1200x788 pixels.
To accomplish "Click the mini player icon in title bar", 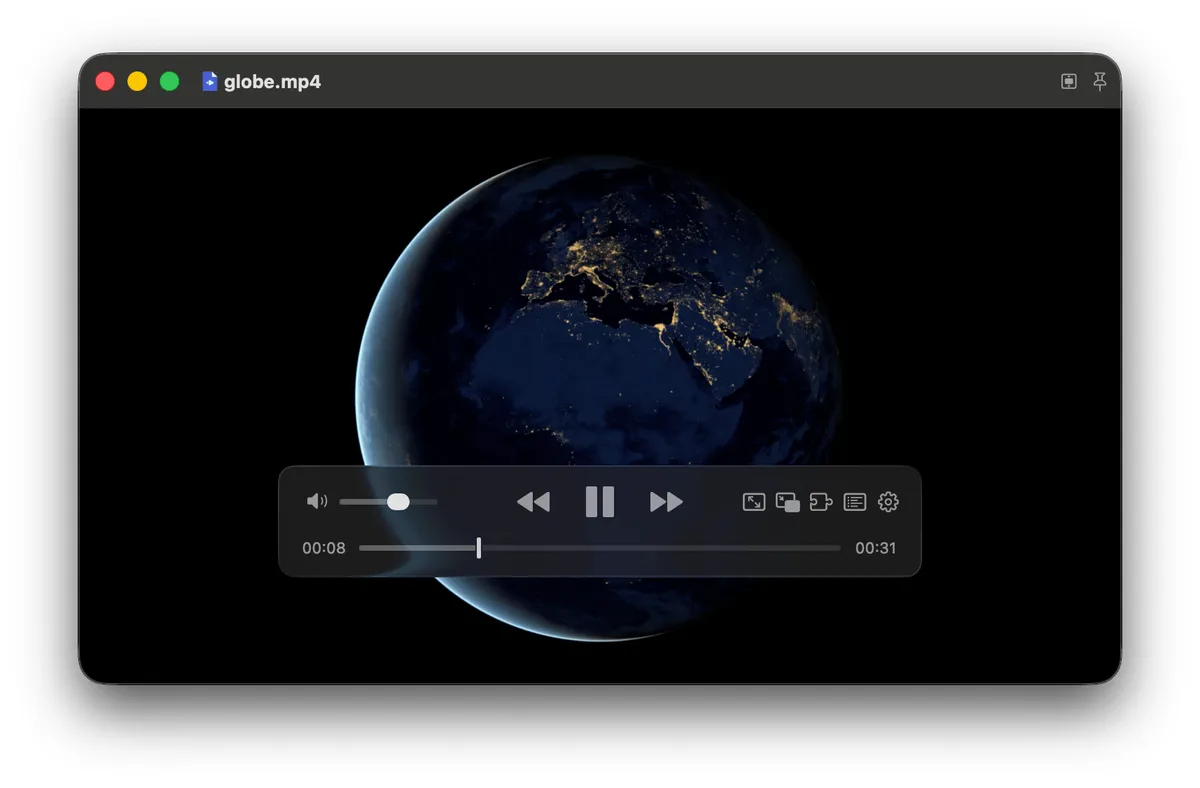I will [x=1069, y=82].
